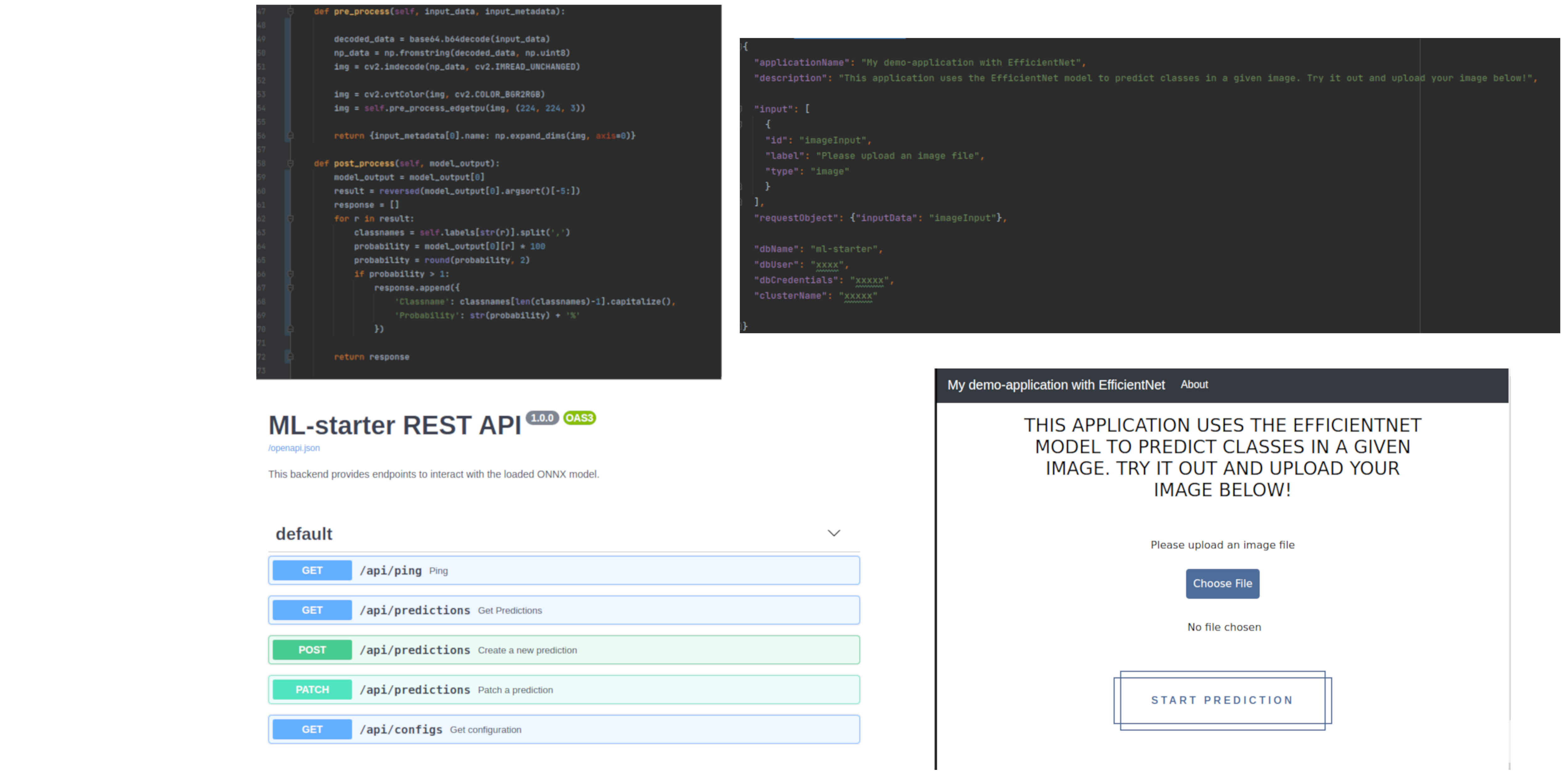Click line number 58 in code gutter
The height and width of the screenshot is (784, 1568).
click(262, 163)
